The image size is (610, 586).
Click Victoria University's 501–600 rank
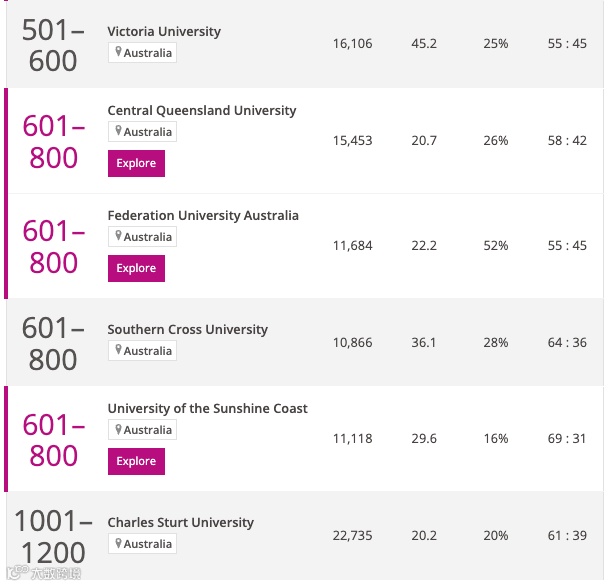pyautogui.click(x=50, y=45)
